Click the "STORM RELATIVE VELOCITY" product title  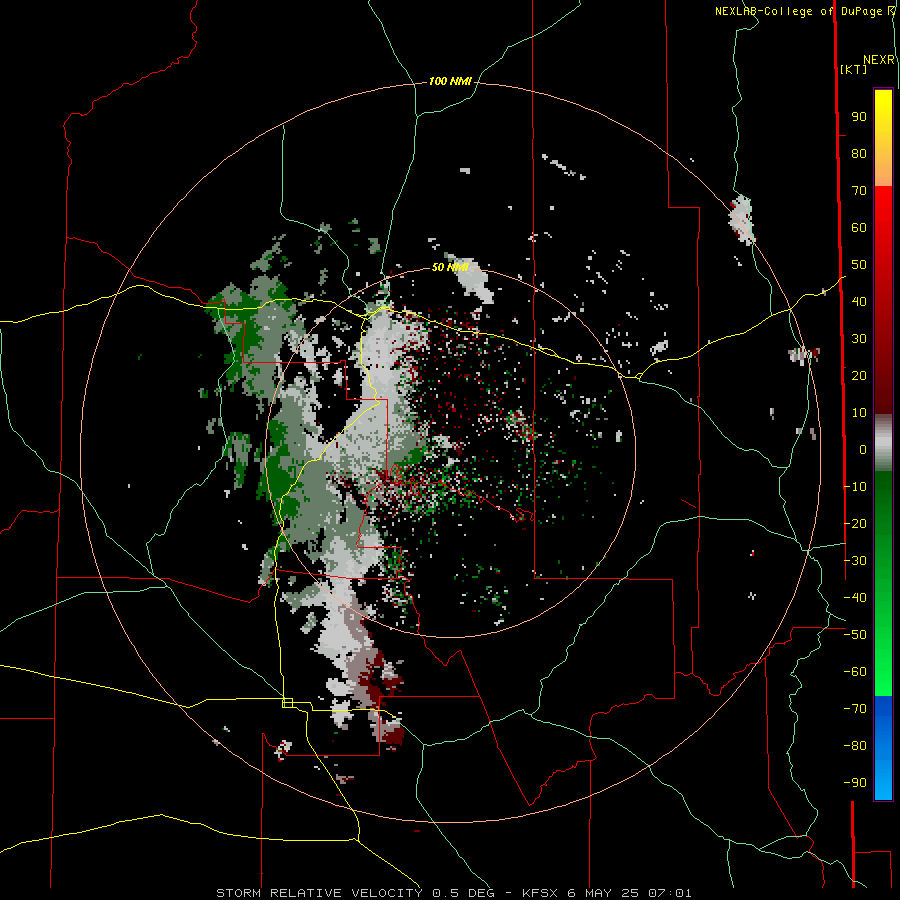(319, 893)
